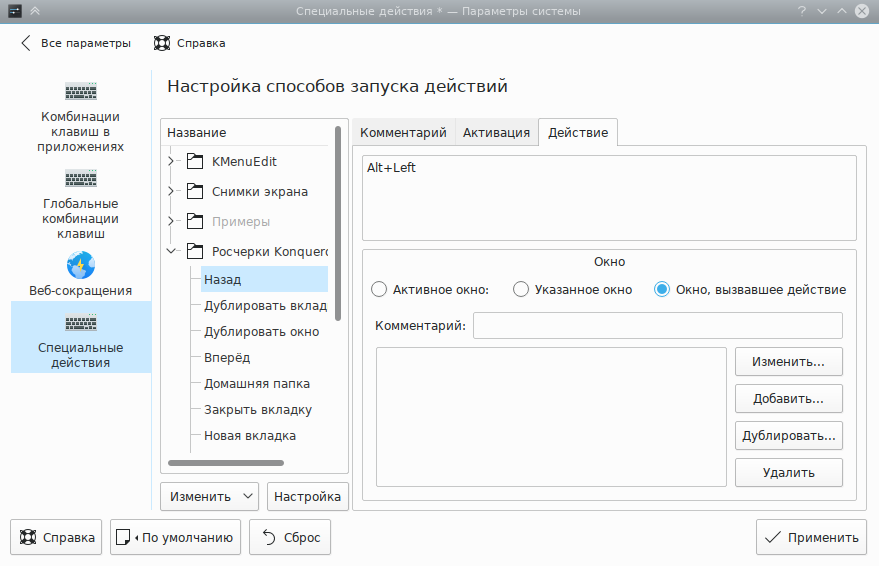Viewport: 879px width, 566px height.
Task: Open the Веб-сокращения globe icon
Action: [x=81, y=266]
